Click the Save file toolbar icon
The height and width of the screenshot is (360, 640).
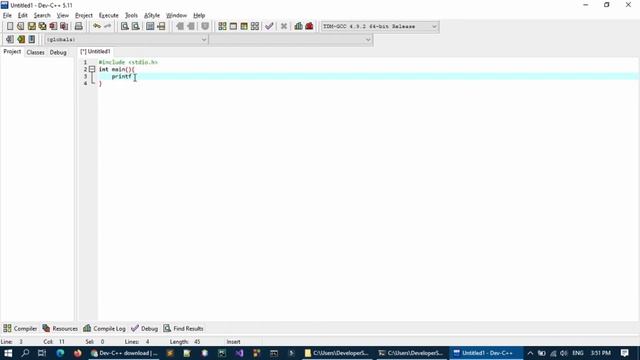tap(31, 26)
